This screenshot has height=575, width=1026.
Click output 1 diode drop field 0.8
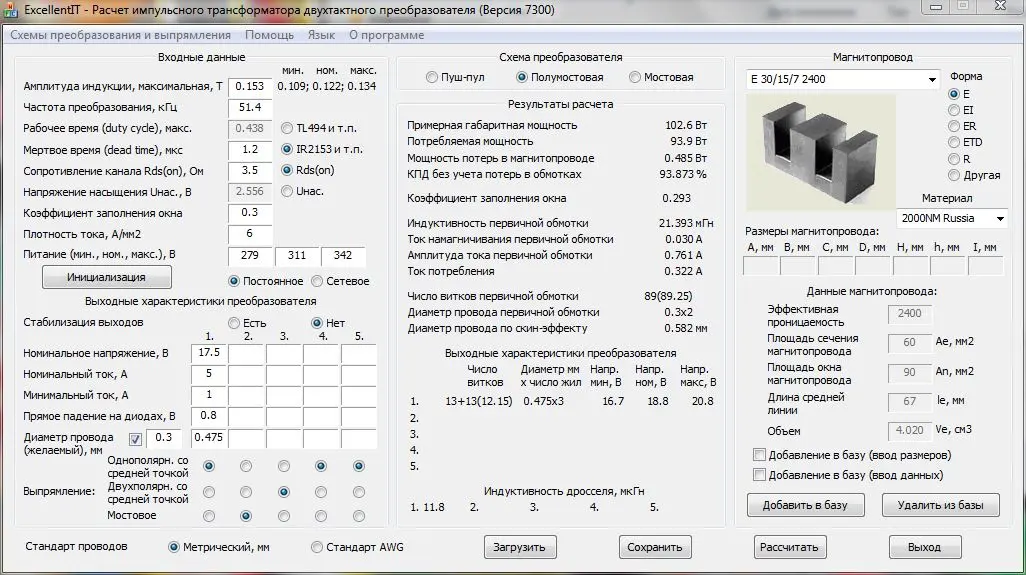[209, 416]
